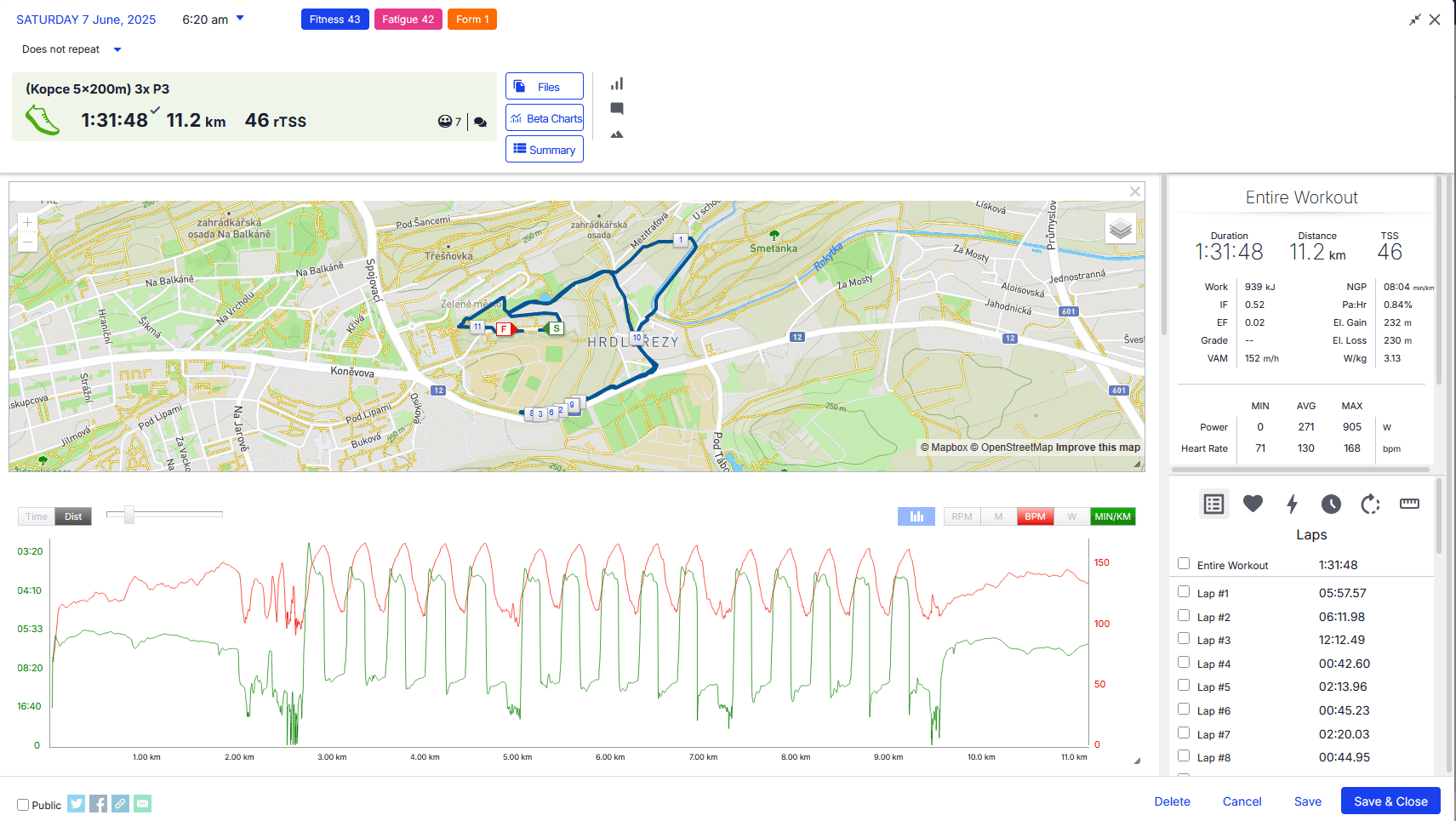Select the ruler distance icon
1456x821 pixels.
click(x=1409, y=504)
